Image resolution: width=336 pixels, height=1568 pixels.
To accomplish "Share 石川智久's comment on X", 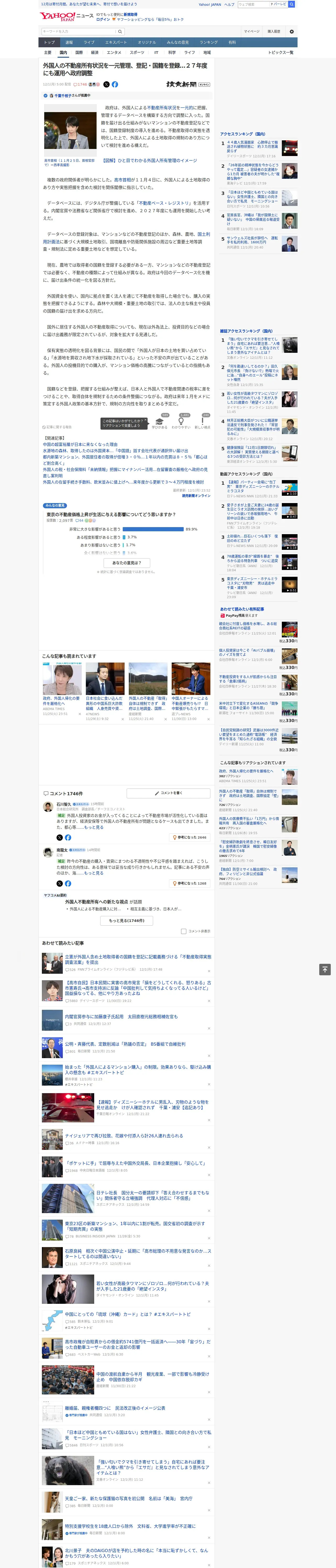I will 60,838.
